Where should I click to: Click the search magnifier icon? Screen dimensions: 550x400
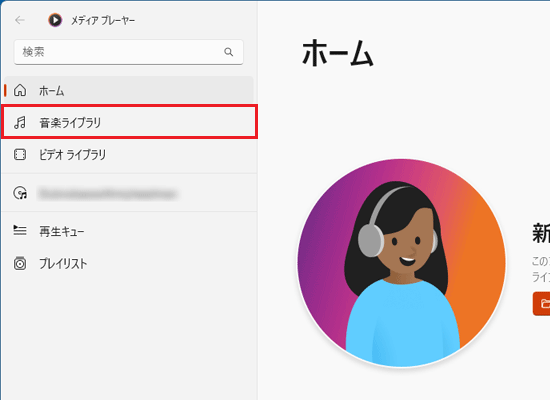click(x=229, y=52)
